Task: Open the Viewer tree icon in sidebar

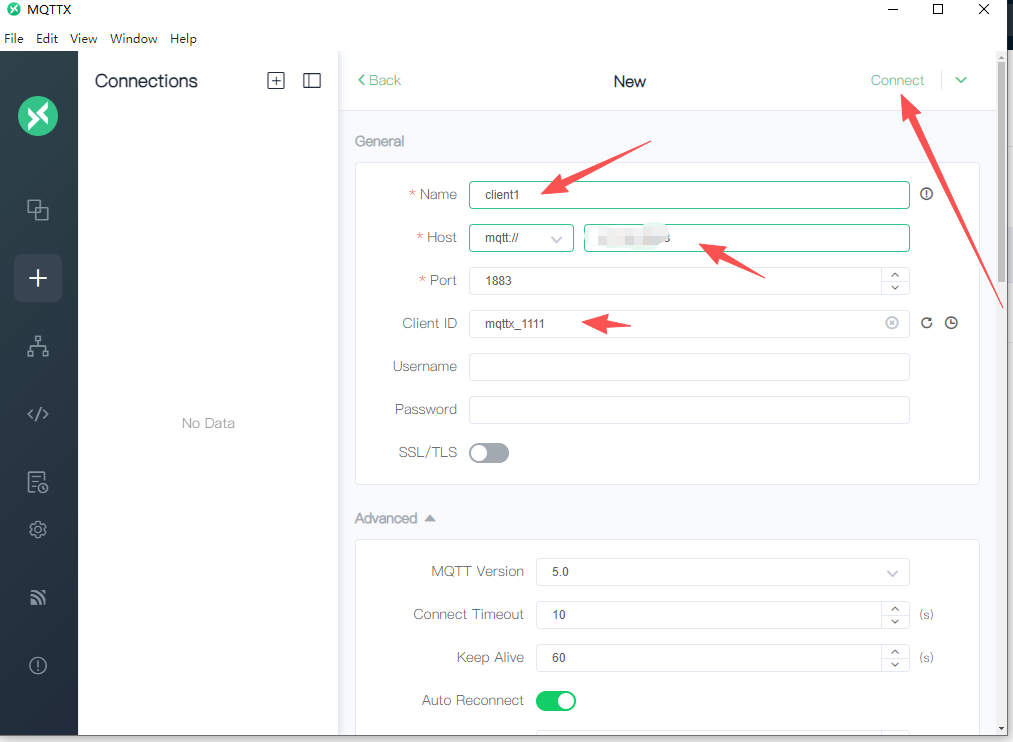Action: (38, 346)
